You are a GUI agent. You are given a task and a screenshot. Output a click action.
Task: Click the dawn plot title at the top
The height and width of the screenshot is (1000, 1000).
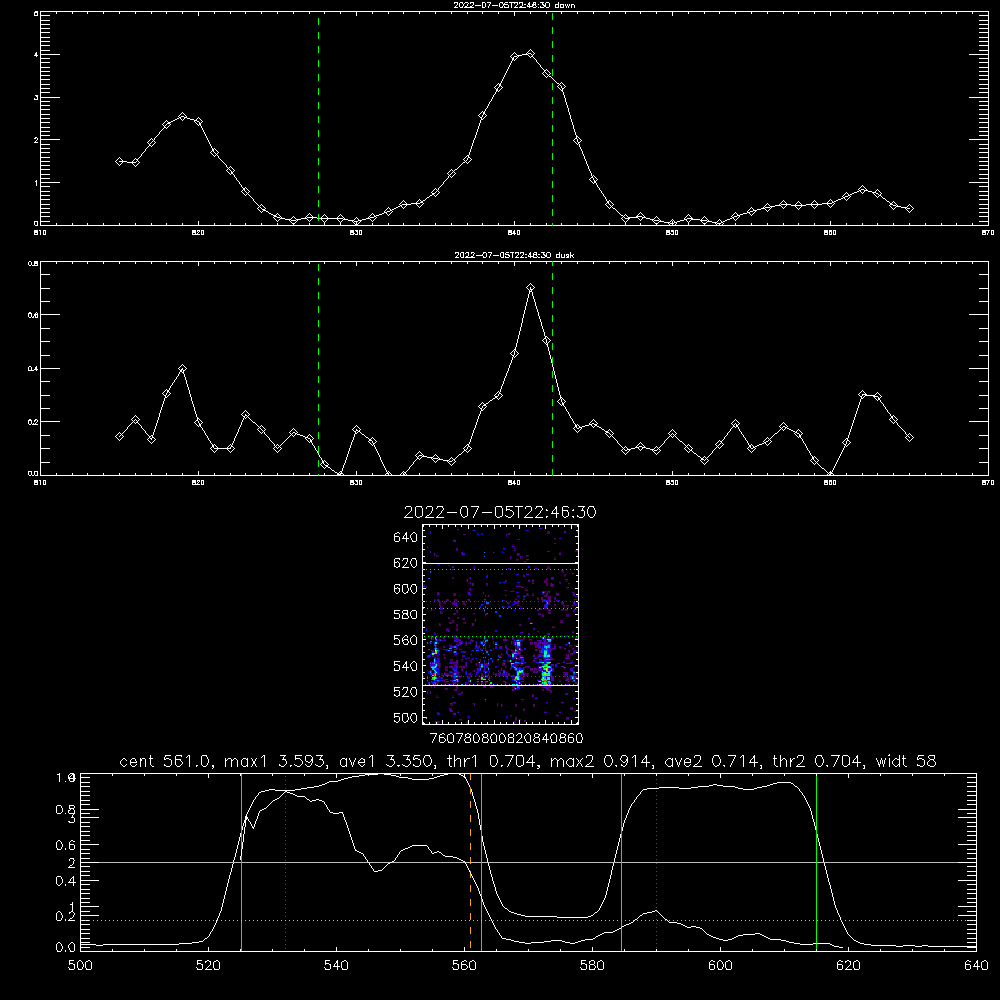point(514,5)
